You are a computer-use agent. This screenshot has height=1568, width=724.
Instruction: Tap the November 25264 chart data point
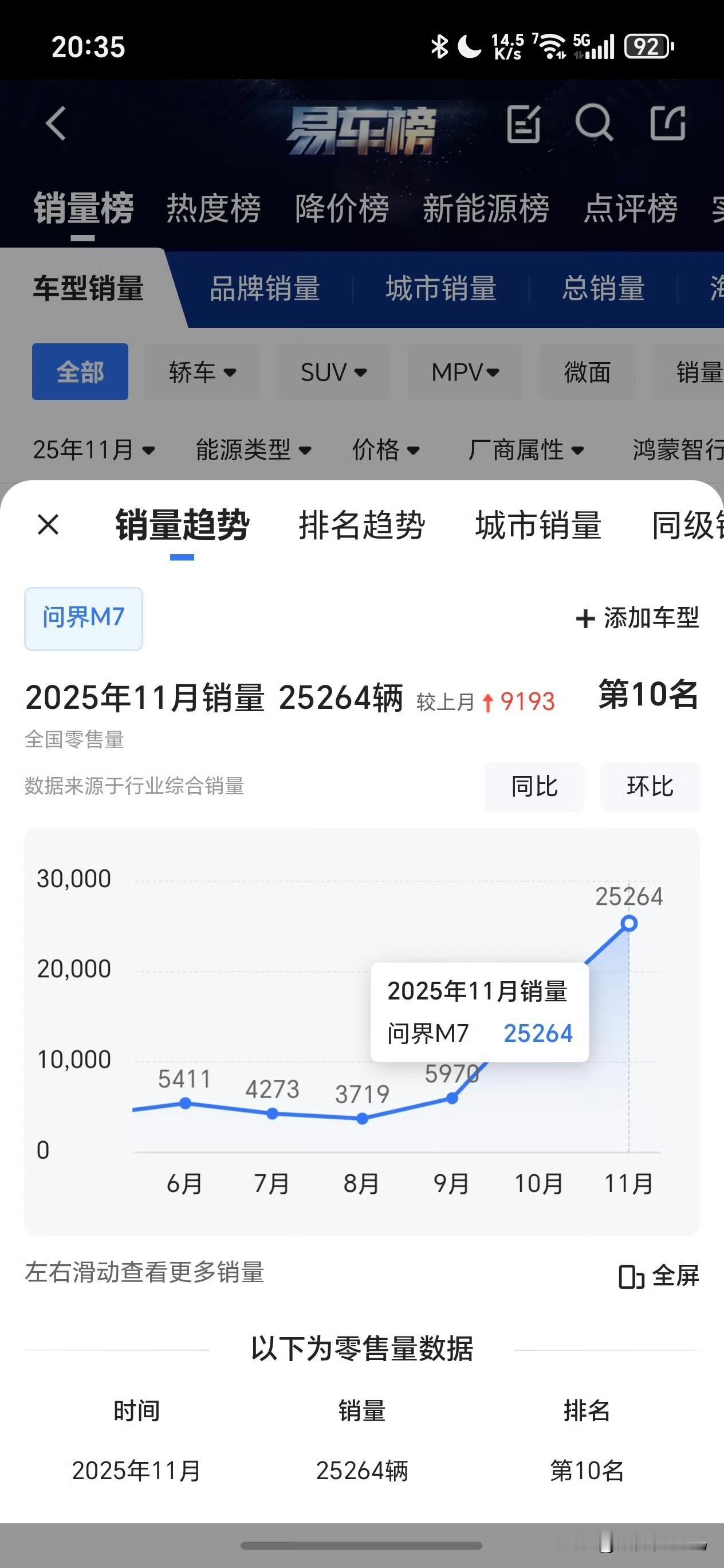point(629,923)
